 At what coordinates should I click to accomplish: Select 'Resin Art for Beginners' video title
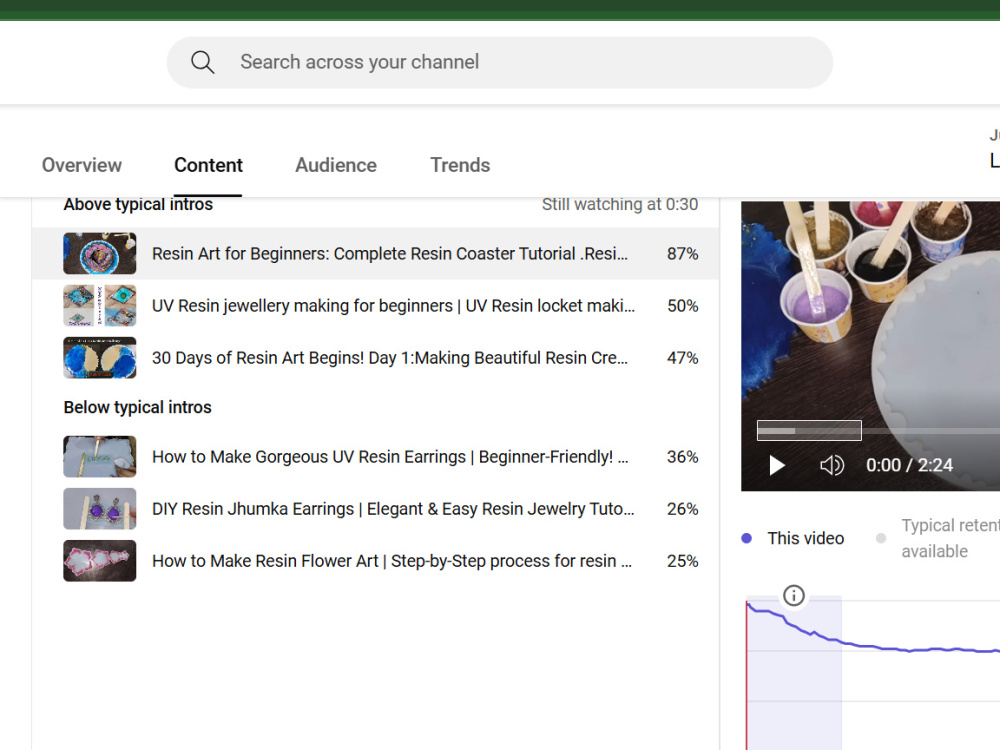coord(390,254)
